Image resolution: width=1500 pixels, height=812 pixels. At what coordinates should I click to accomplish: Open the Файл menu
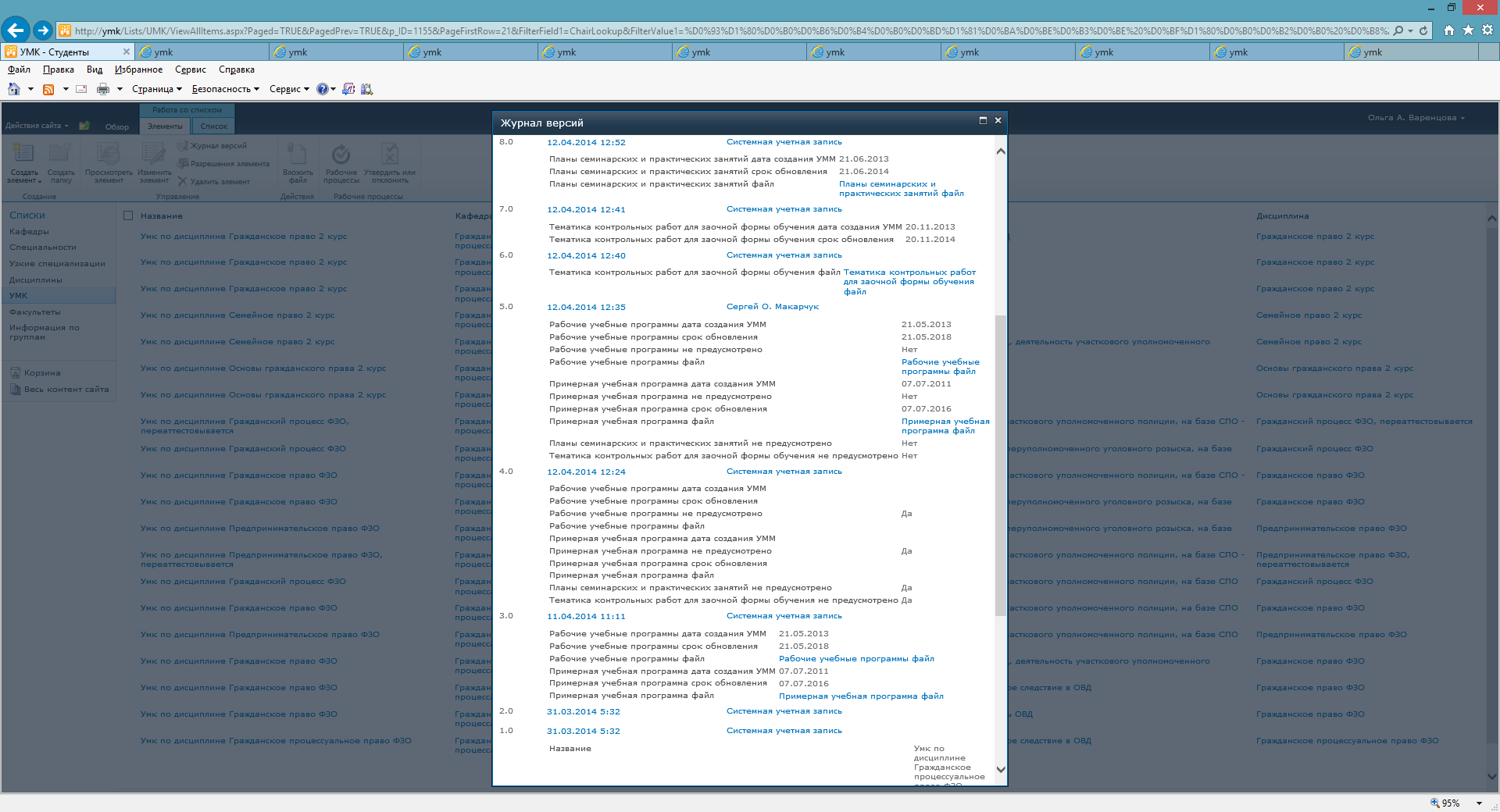pyautogui.click(x=19, y=69)
